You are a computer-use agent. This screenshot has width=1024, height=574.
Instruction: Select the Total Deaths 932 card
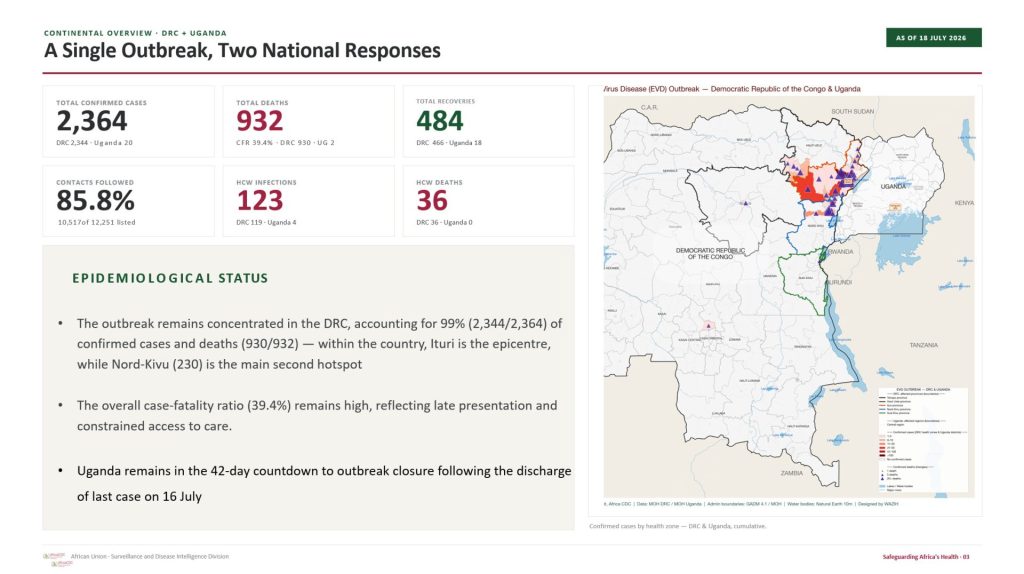click(x=308, y=121)
